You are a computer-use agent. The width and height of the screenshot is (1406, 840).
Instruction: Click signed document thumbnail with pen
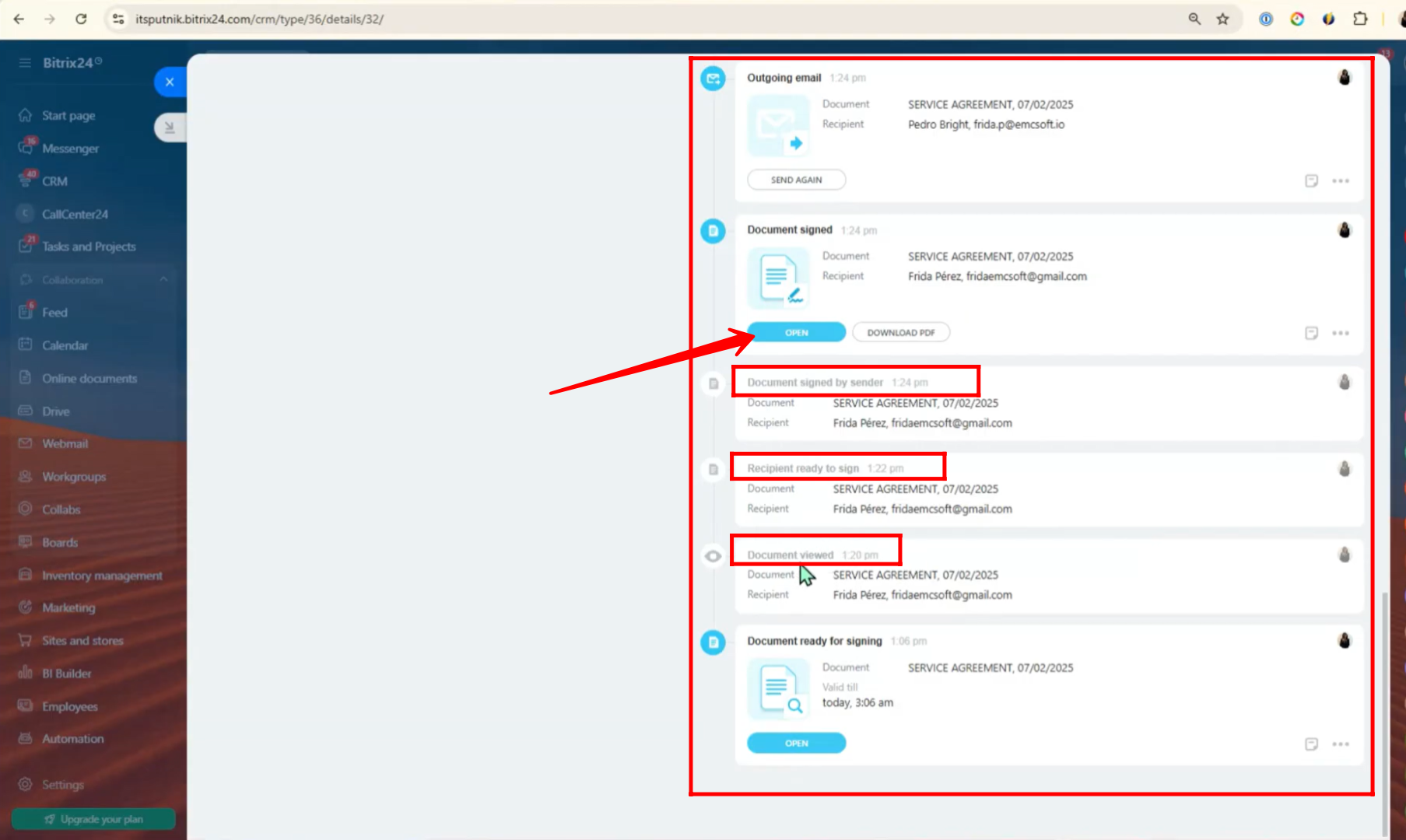[x=778, y=278]
